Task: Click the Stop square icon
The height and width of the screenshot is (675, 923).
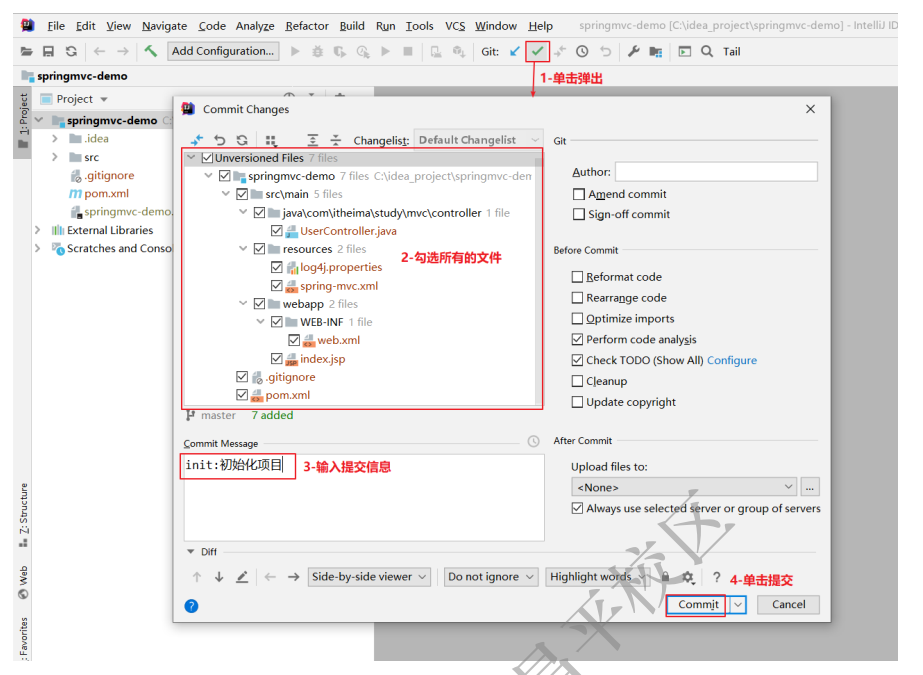Action: click(407, 52)
